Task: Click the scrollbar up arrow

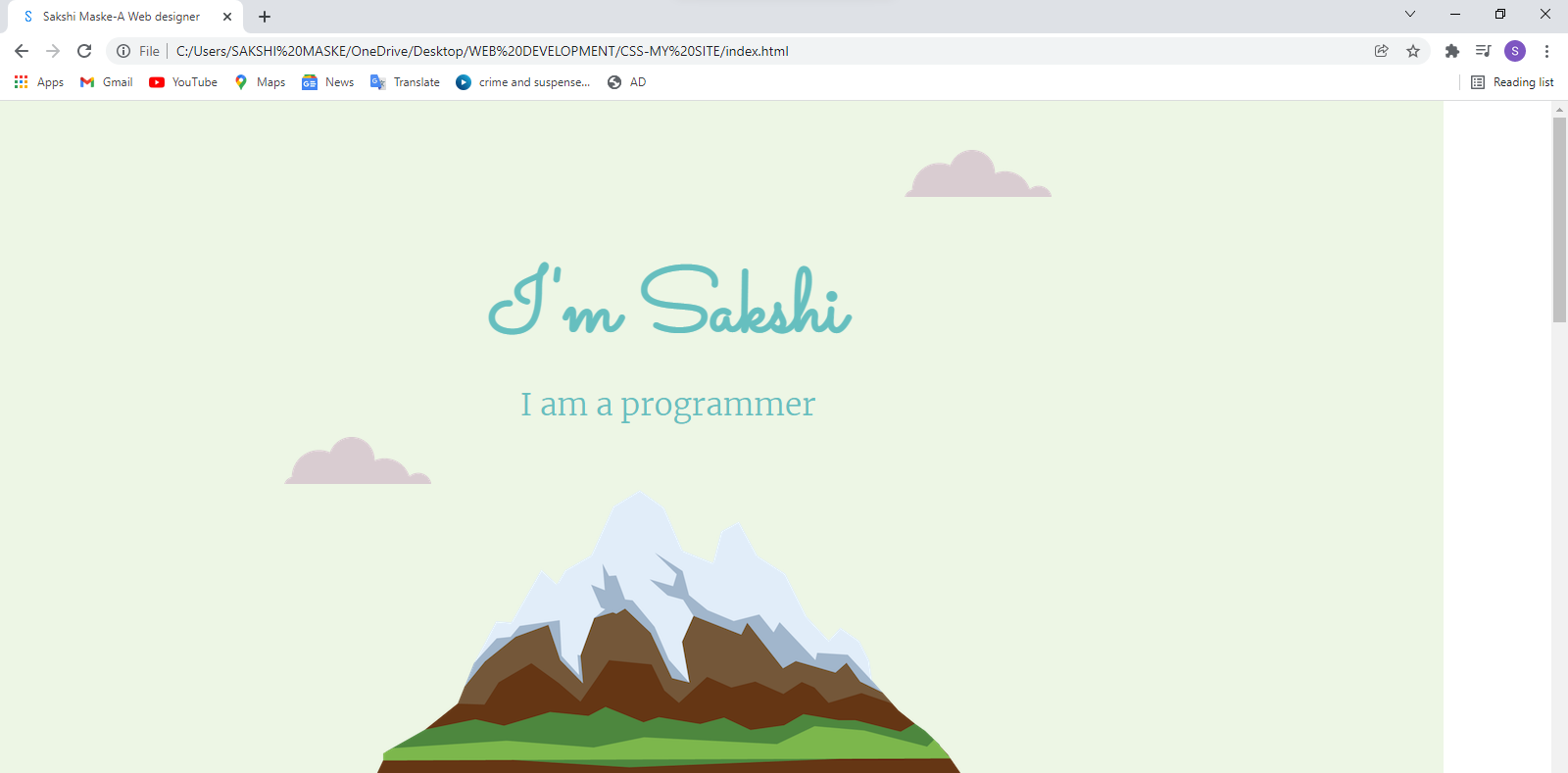Action: click(1559, 109)
